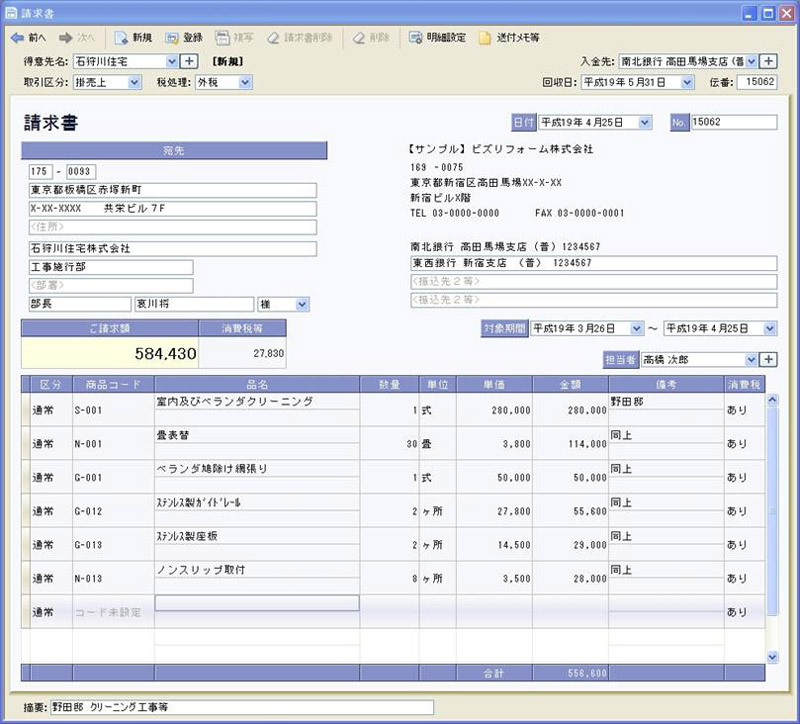800x724 pixels.
Task: Click the 新規 (new) invoice icon
Action: 121,38
